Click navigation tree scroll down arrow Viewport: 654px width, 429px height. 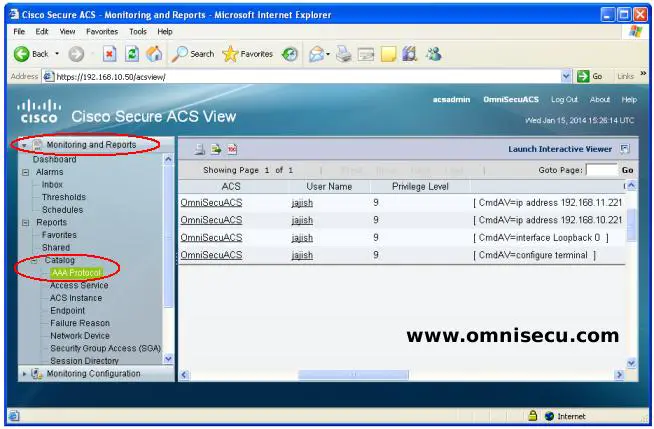168,359
